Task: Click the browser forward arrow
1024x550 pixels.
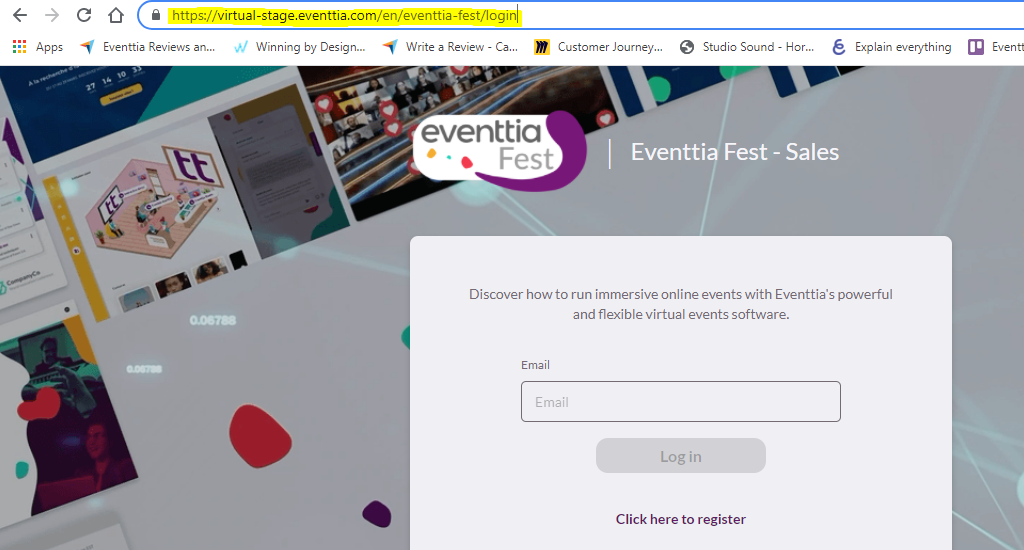Action: pos(52,16)
